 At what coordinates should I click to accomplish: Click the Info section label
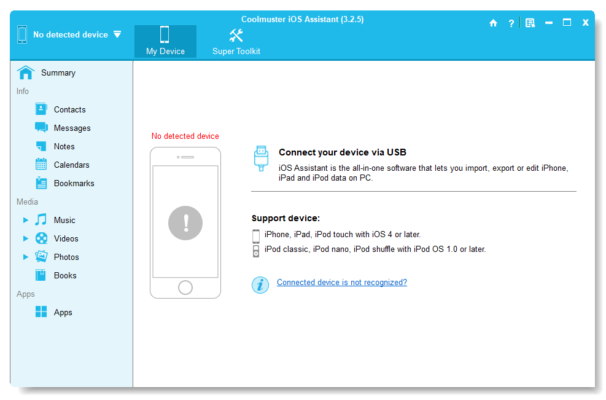(22, 91)
